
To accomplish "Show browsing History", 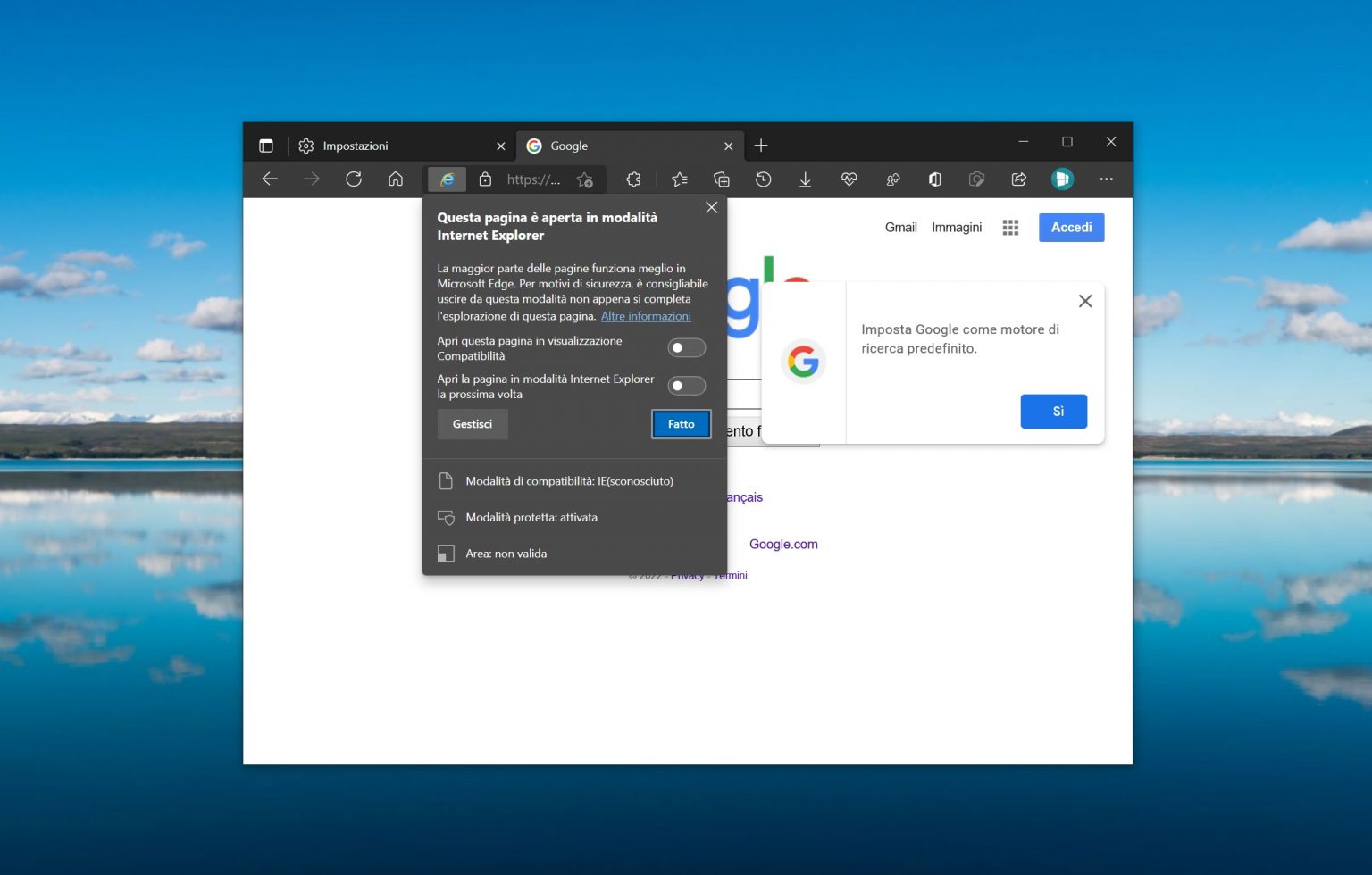I will click(763, 179).
